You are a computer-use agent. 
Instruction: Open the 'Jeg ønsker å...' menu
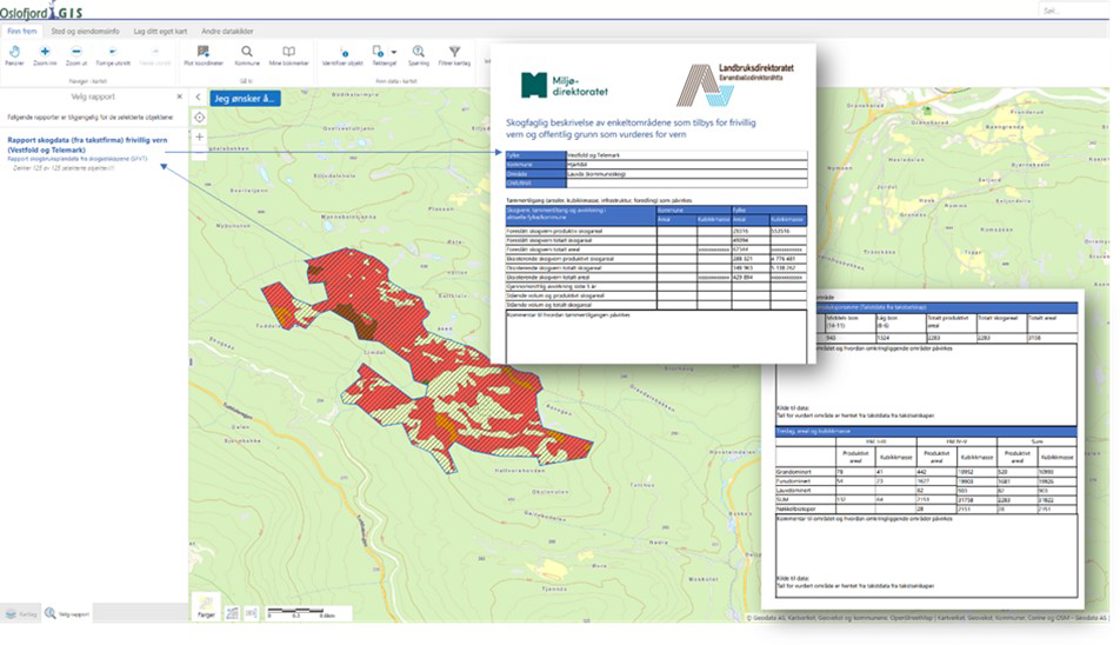(244, 98)
